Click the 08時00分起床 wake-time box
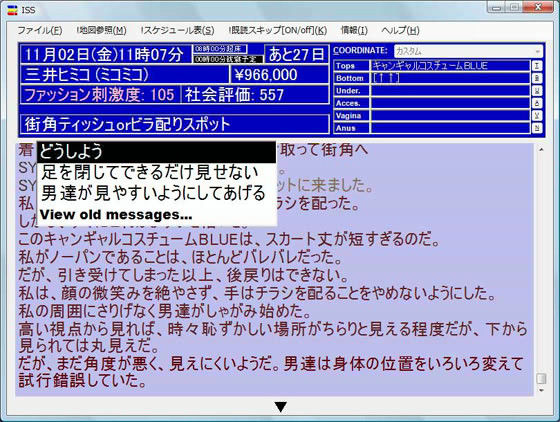 [220, 49]
